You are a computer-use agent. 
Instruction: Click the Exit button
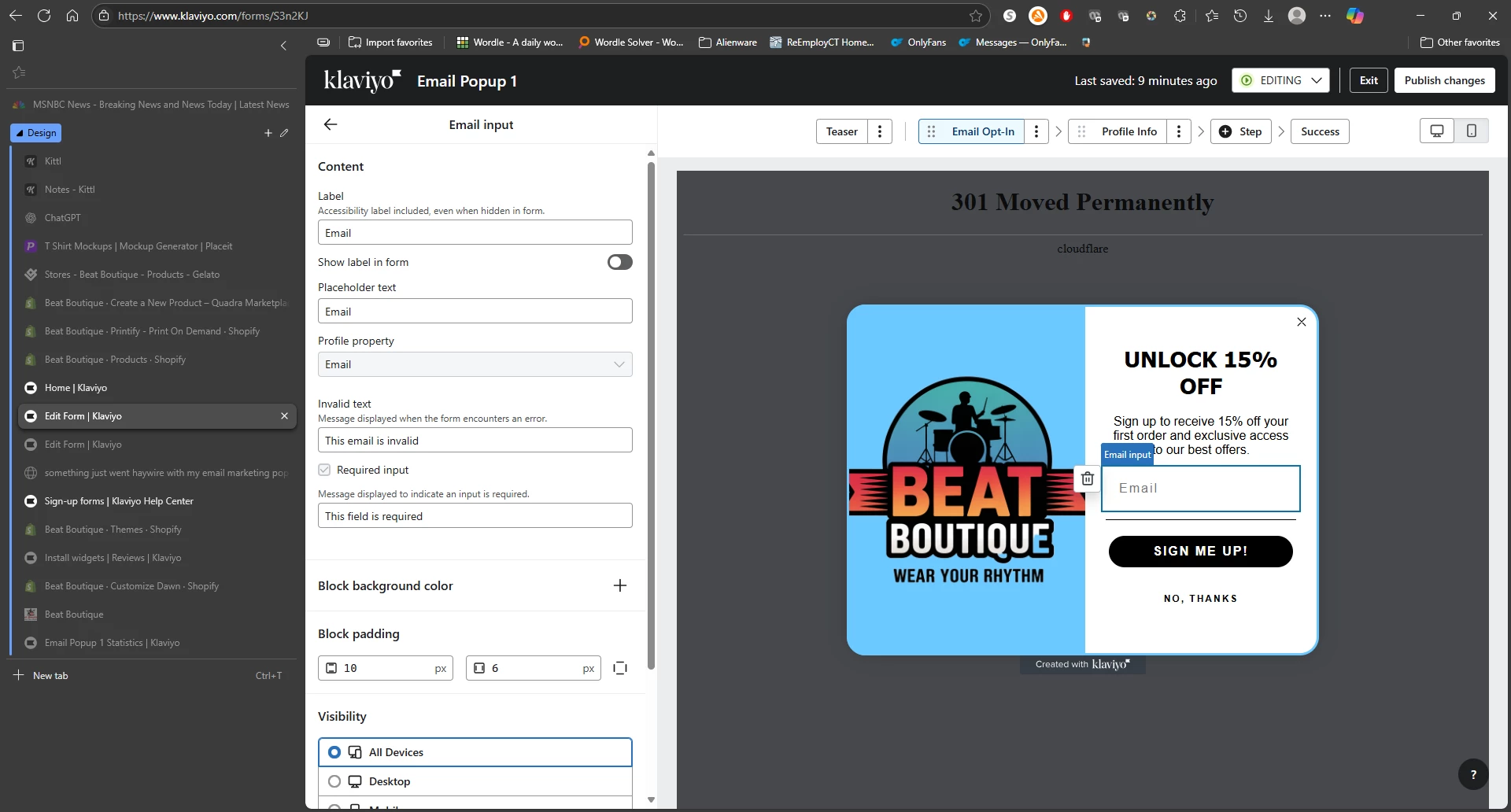tap(1369, 80)
